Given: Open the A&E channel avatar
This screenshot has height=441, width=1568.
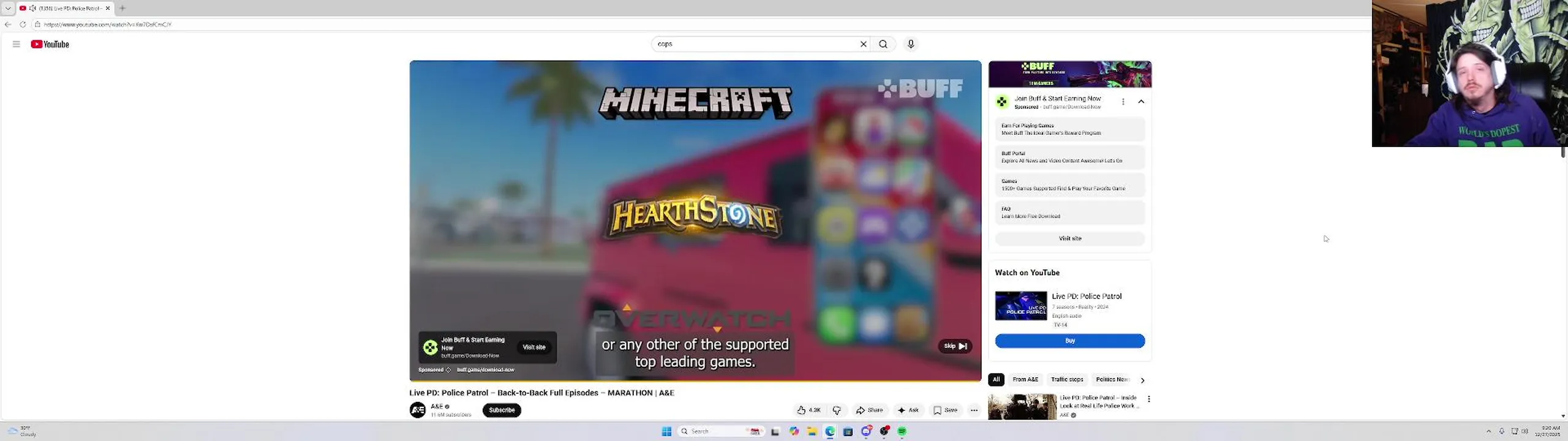Looking at the screenshot, I should pos(418,410).
